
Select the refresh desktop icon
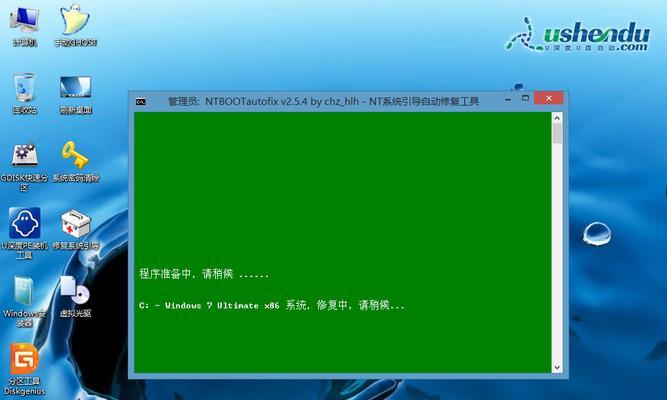pyautogui.click(x=75, y=94)
